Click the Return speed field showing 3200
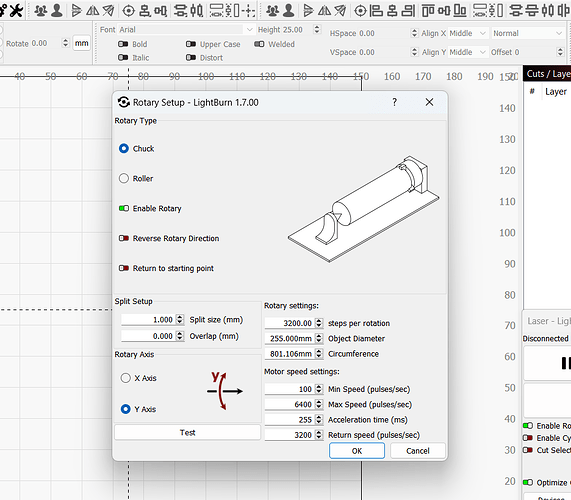The width and height of the screenshot is (571, 500). coord(290,435)
